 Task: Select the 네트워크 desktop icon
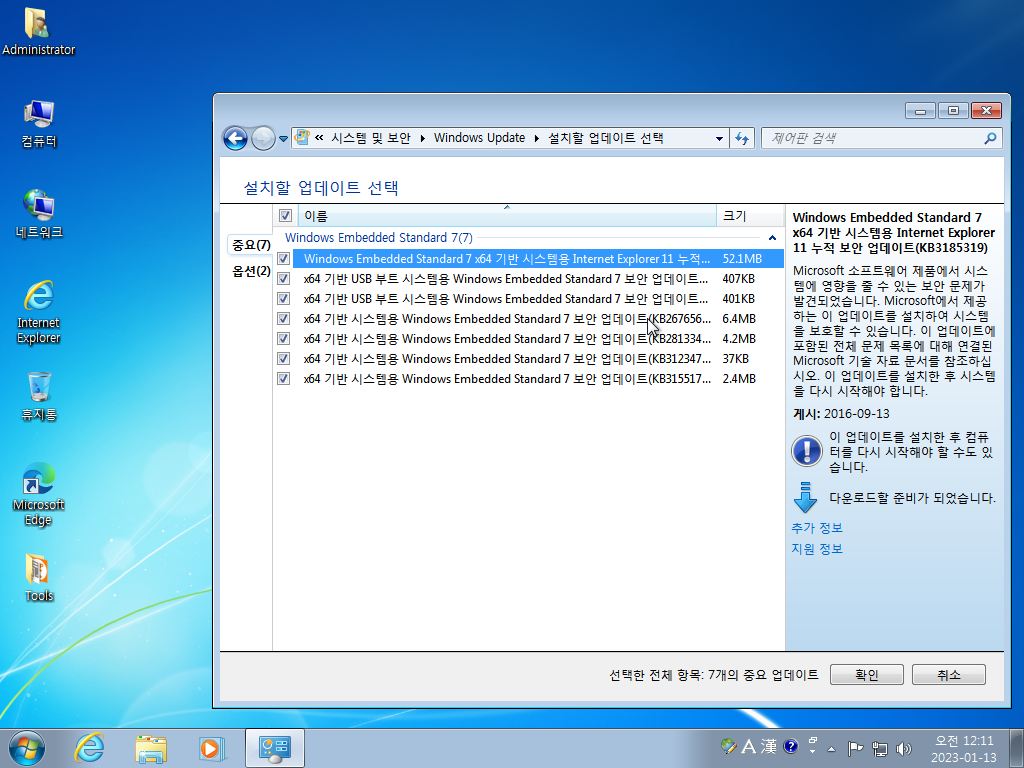[39, 214]
